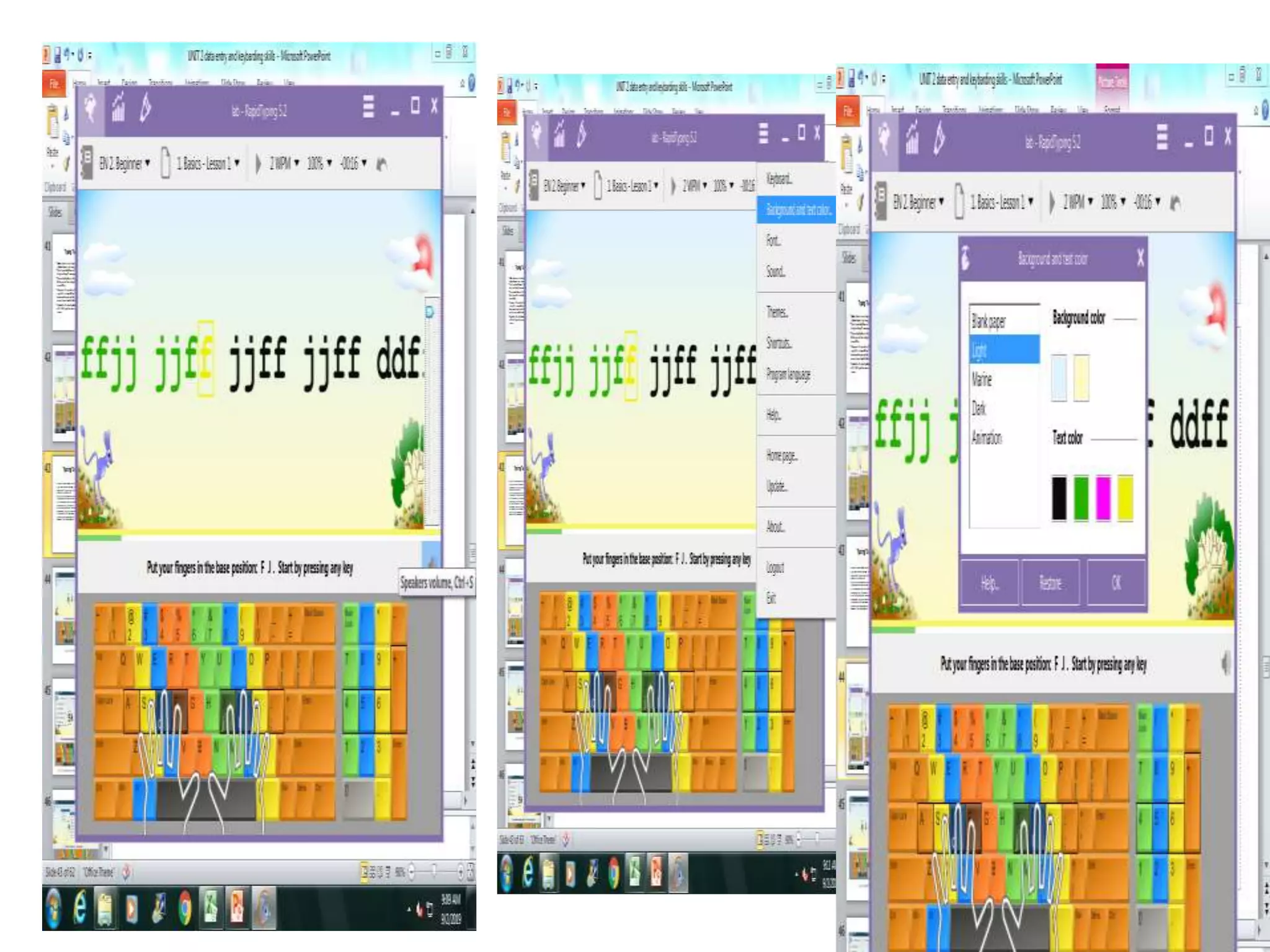The width and height of the screenshot is (1270, 952).
Task: Pick the magenta text color swatch
Action: (x=1103, y=497)
